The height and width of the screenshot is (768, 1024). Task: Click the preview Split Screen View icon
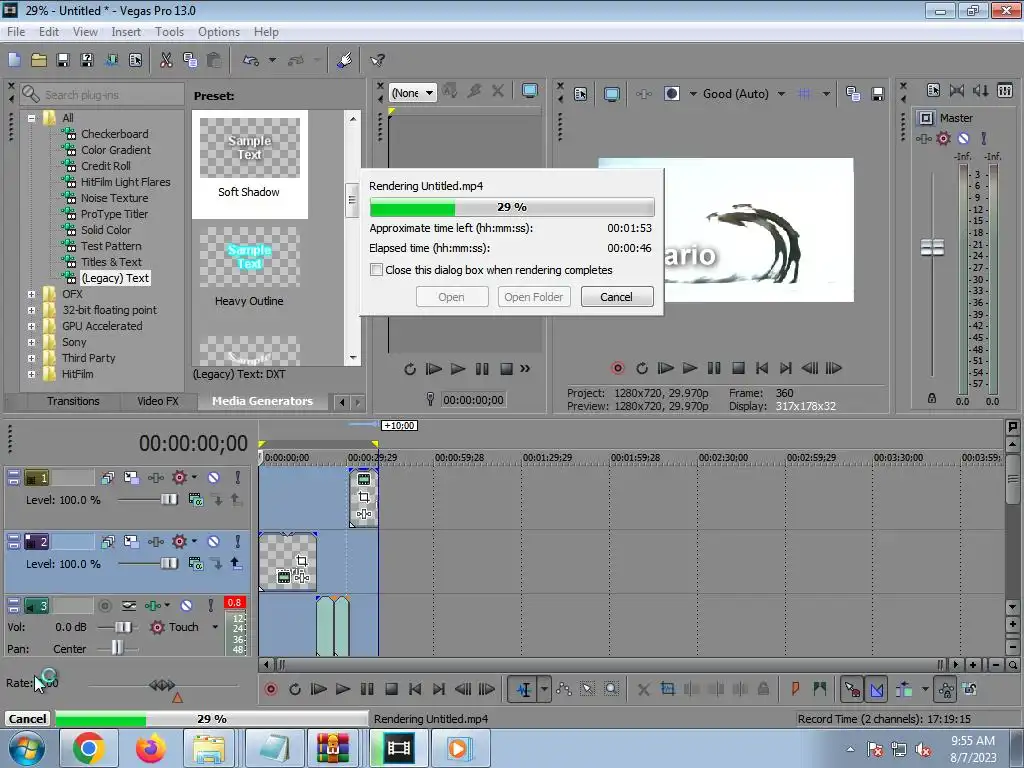(x=671, y=94)
